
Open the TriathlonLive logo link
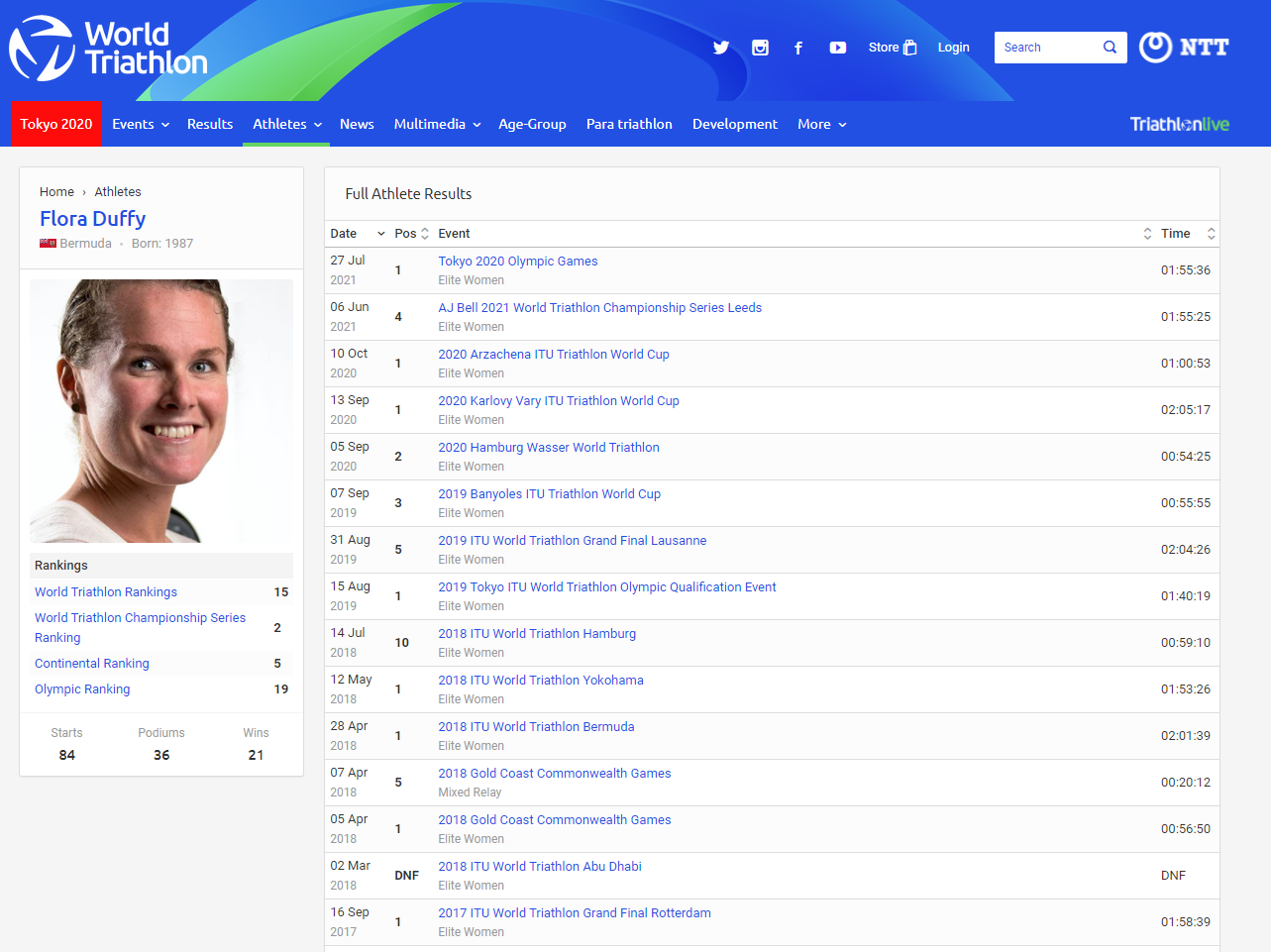1179,124
